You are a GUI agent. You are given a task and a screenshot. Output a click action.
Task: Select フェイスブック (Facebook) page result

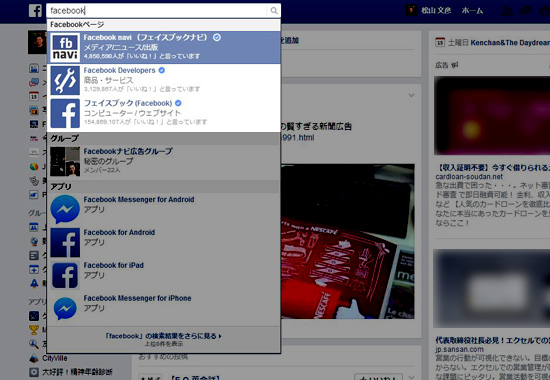pos(164,113)
